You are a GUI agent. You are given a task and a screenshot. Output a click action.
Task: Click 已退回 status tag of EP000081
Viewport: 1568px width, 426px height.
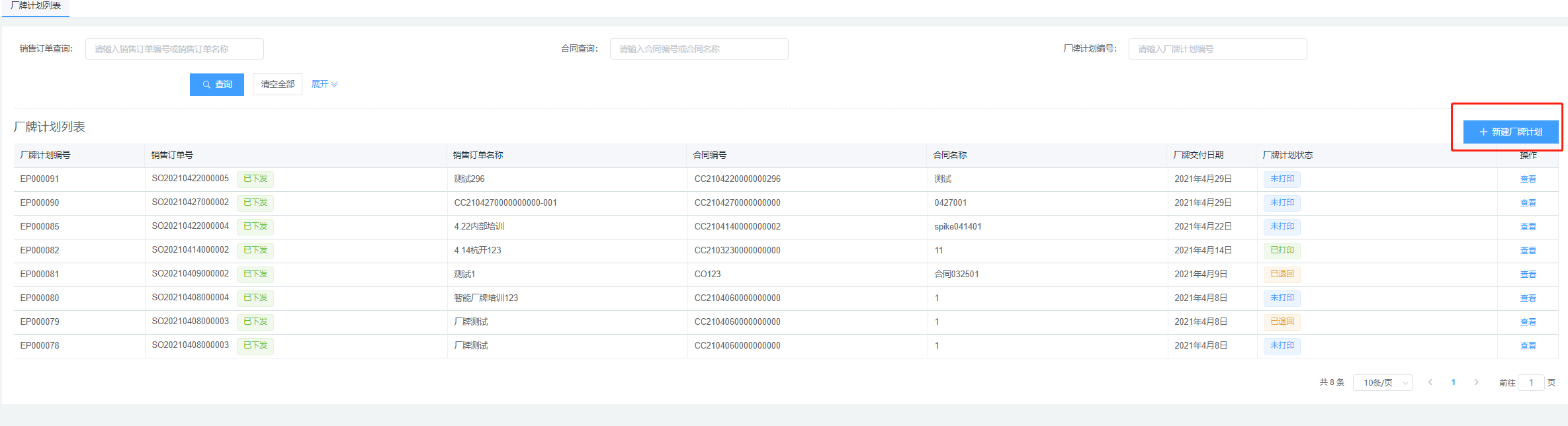(x=1282, y=275)
